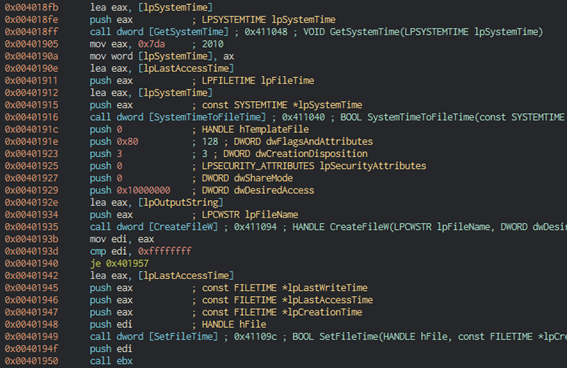567x368 pixels.
Task: Select push 0x10000000 dwDesiredAccess line
Action: pos(202,191)
